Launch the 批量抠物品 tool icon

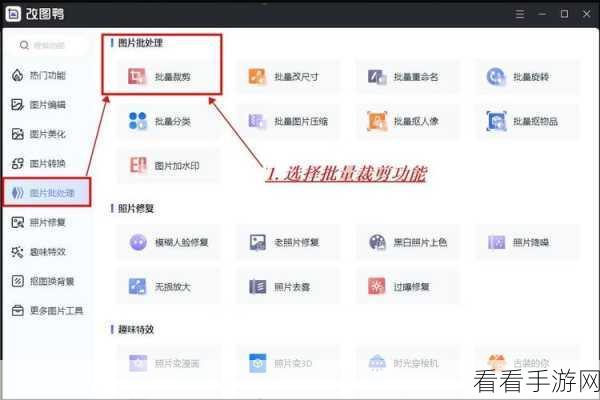click(496, 121)
